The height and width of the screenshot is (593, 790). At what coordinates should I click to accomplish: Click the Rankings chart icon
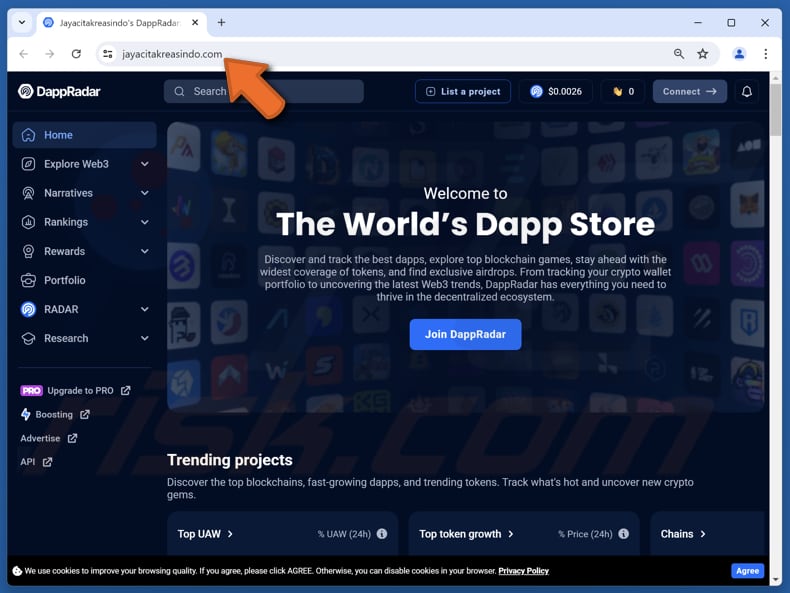tap(29, 222)
